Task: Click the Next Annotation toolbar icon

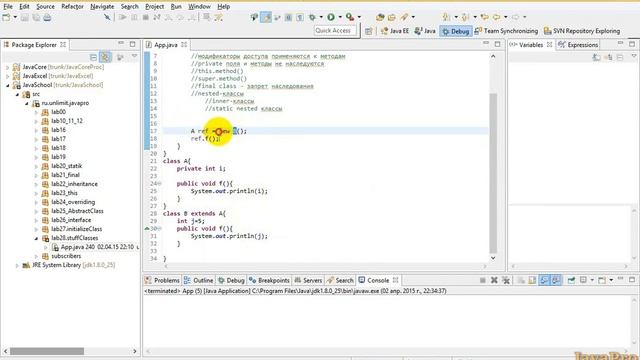Action: click(446, 17)
